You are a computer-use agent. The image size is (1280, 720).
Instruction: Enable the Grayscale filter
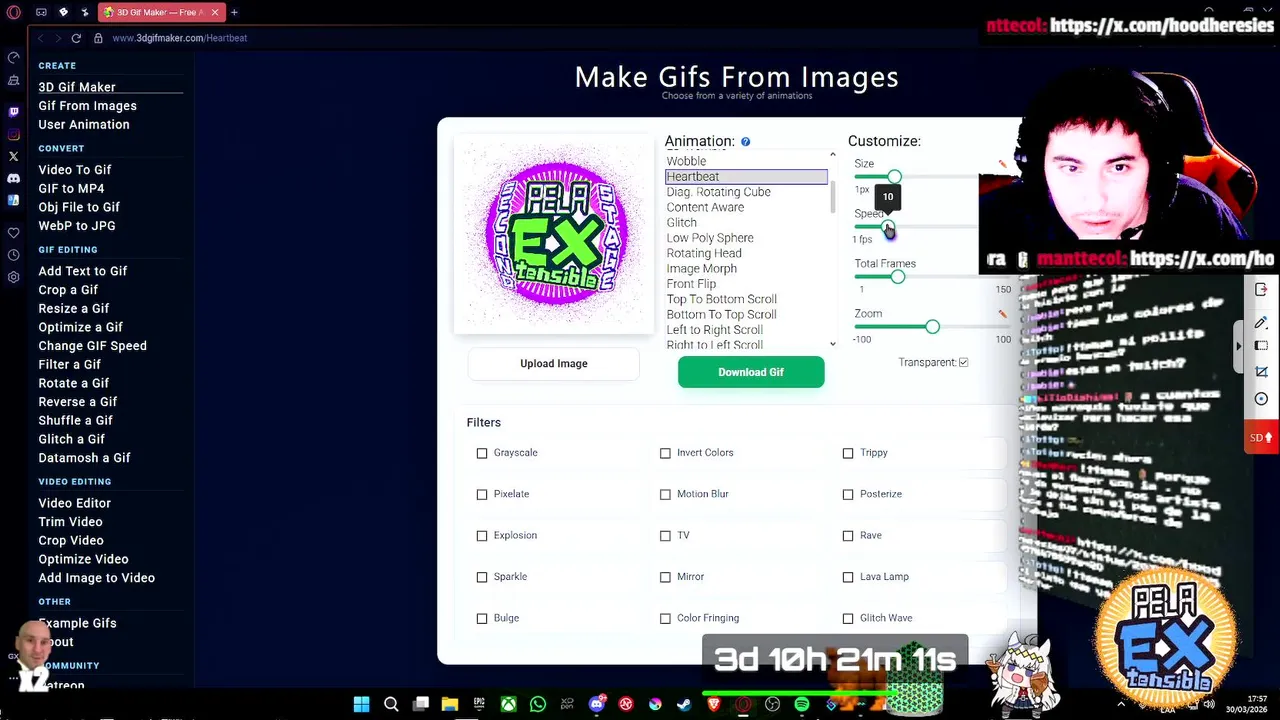click(482, 453)
